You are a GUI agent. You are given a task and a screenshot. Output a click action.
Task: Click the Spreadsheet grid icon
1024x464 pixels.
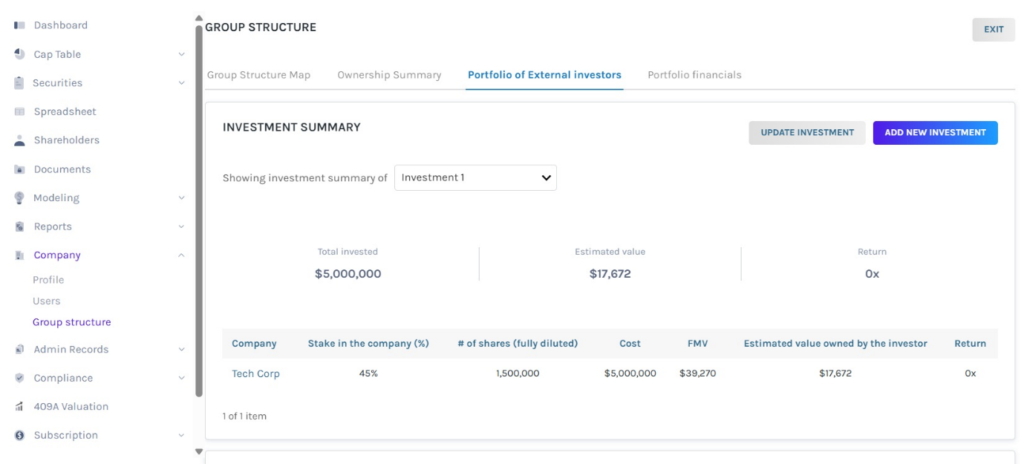(x=20, y=112)
